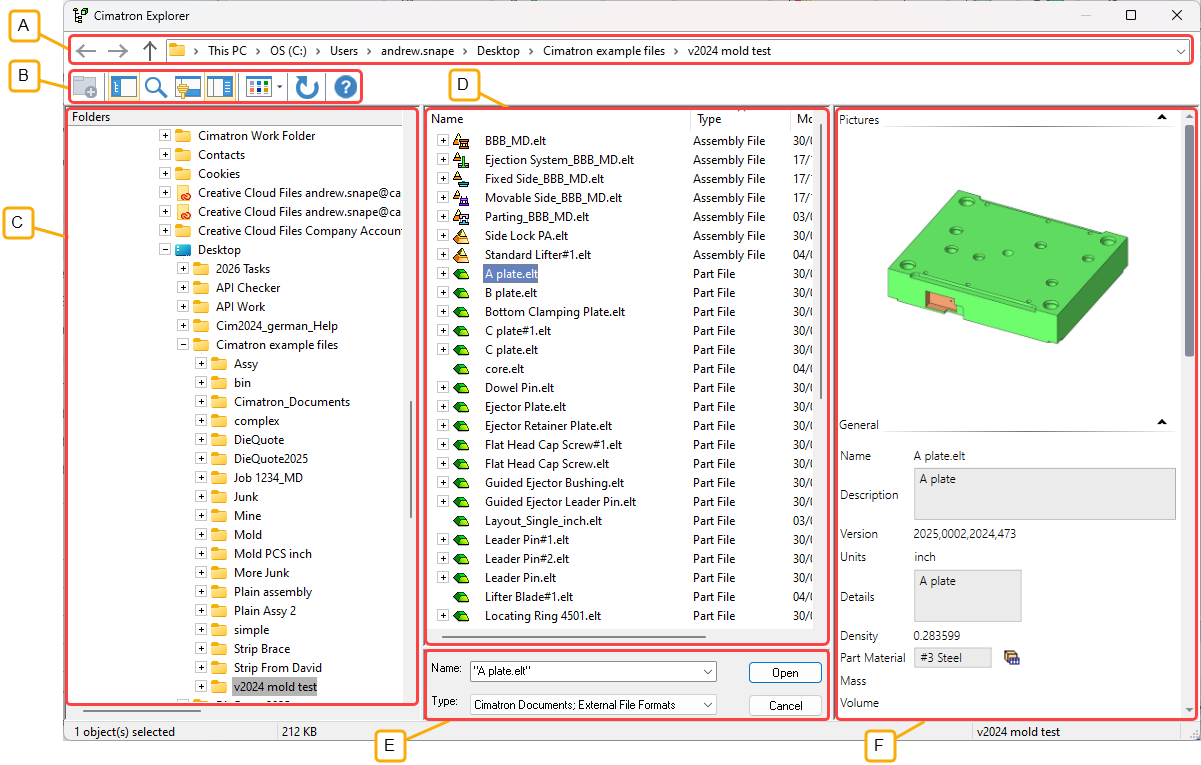Collapse the Cimatron example files node

[x=183, y=345]
